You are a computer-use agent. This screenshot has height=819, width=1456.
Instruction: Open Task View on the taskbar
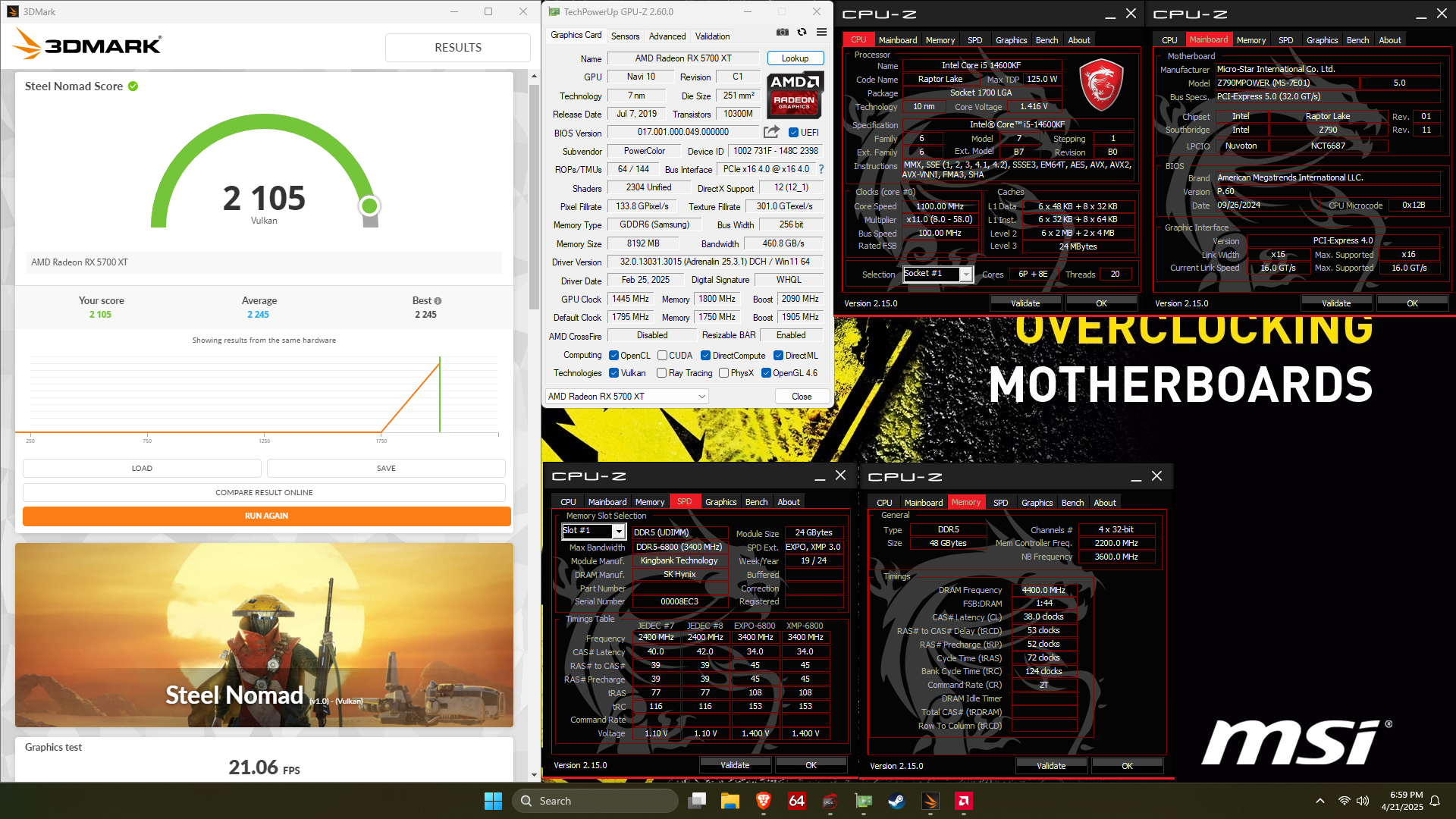click(697, 801)
